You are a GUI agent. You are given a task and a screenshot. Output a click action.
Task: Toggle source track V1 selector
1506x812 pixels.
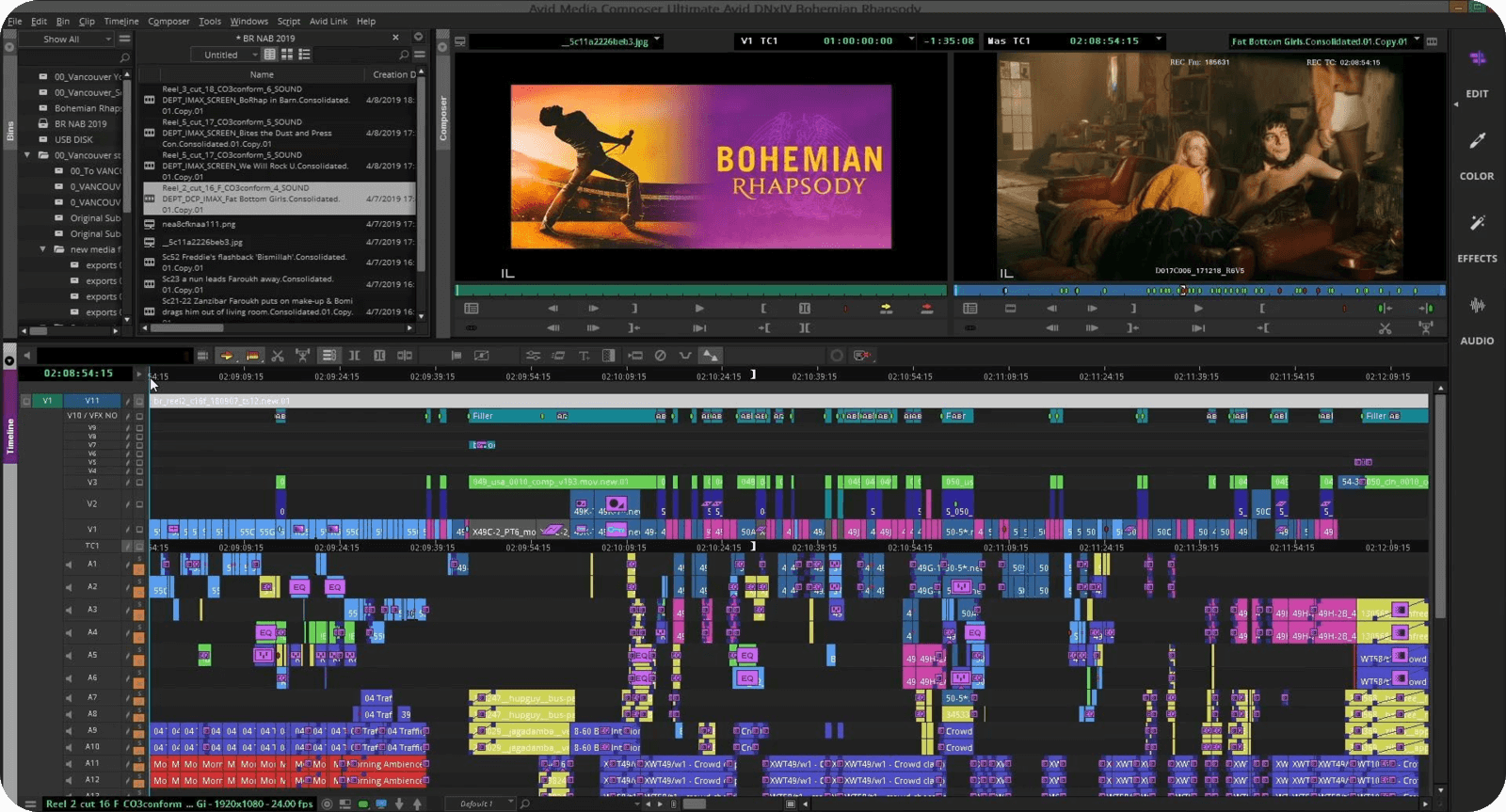click(x=48, y=401)
